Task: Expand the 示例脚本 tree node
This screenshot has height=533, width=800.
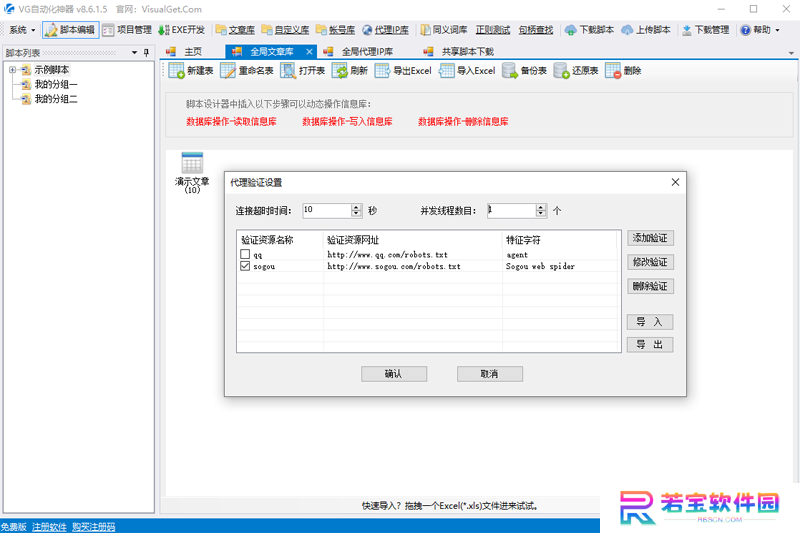Action: pyautogui.click(x=13, y=70)
